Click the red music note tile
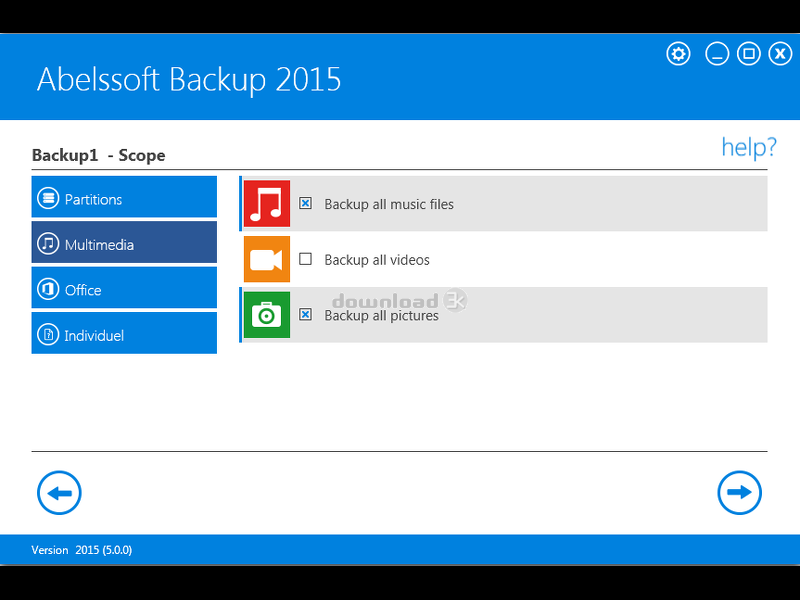 pos(267,203)
